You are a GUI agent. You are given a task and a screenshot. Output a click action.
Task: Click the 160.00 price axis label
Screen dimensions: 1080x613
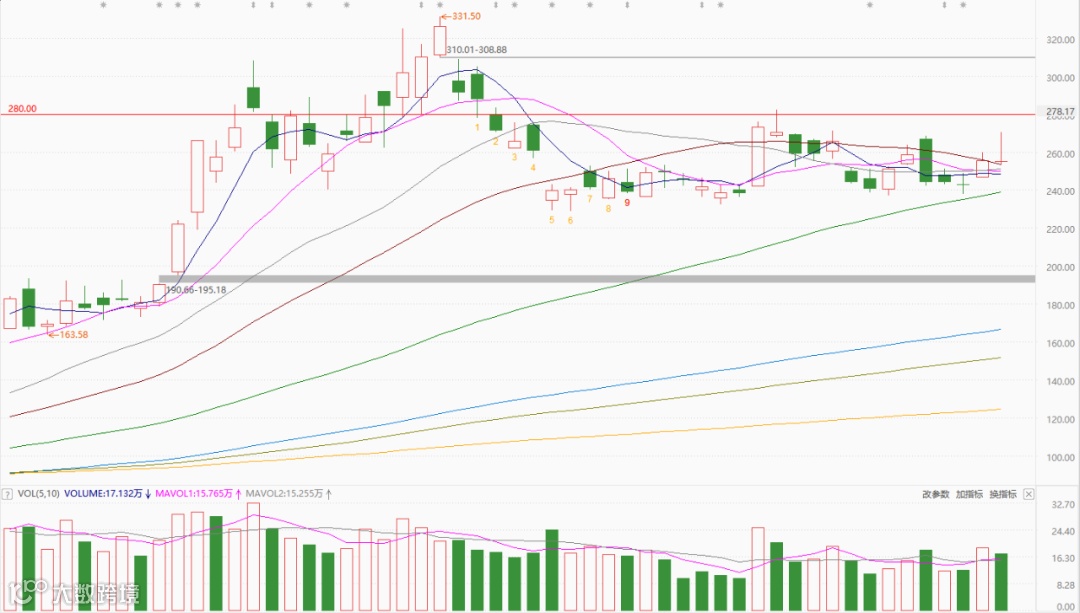coord(1060,343)
